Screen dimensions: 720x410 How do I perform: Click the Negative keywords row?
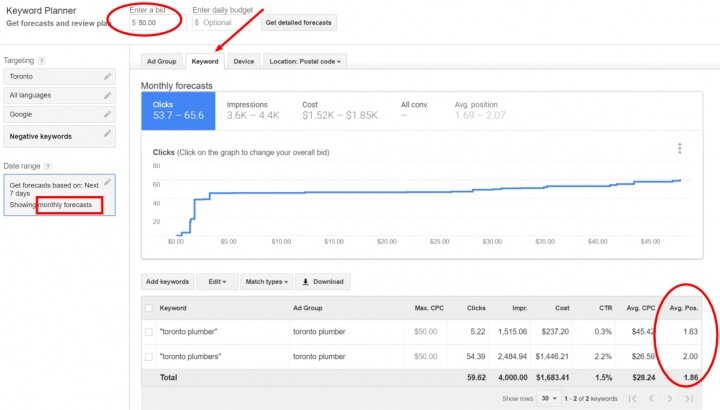[59, 136]
